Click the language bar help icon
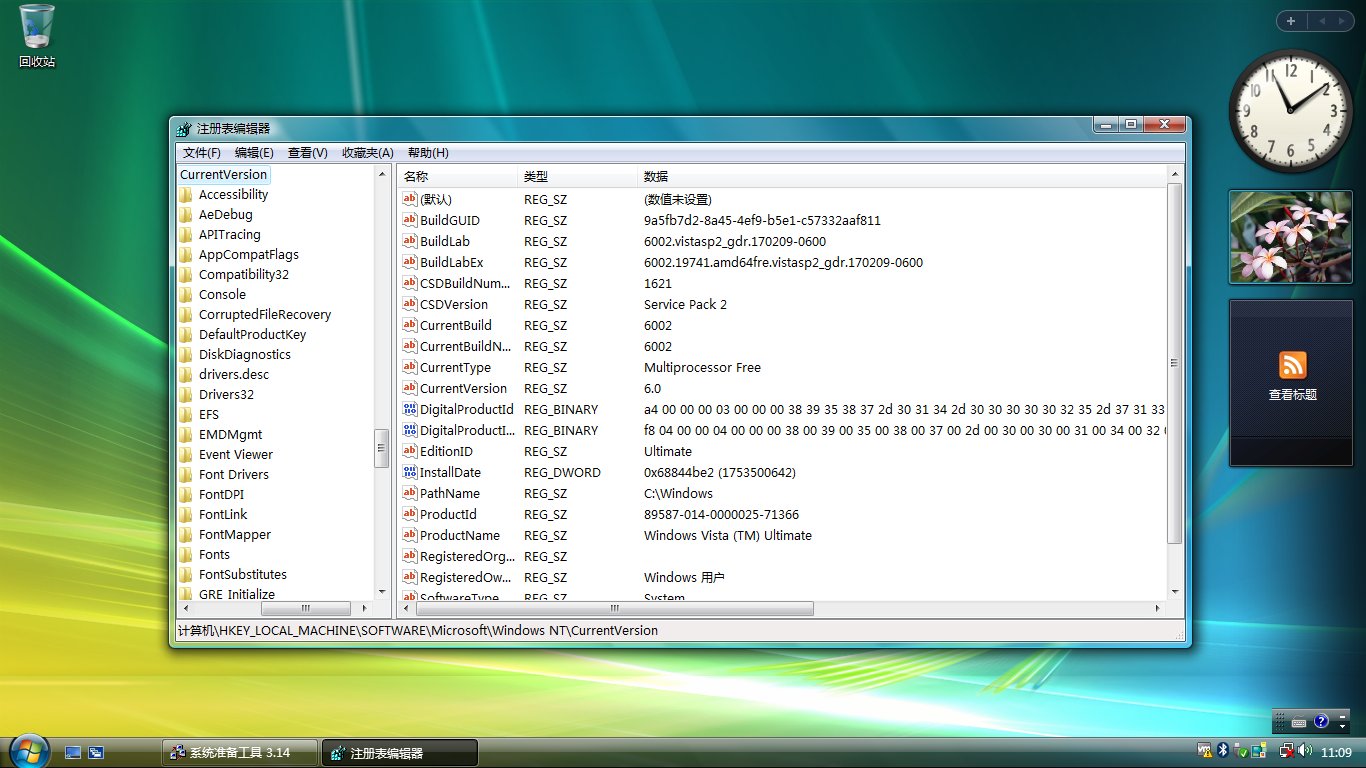The image size is (1366, 768). coord(1321,721)
